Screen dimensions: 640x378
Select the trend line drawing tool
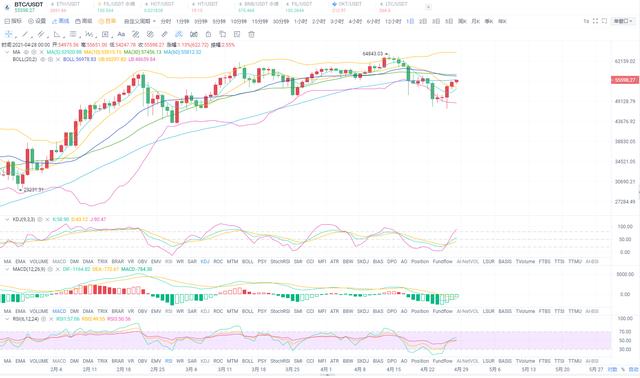tap(25, 34)
